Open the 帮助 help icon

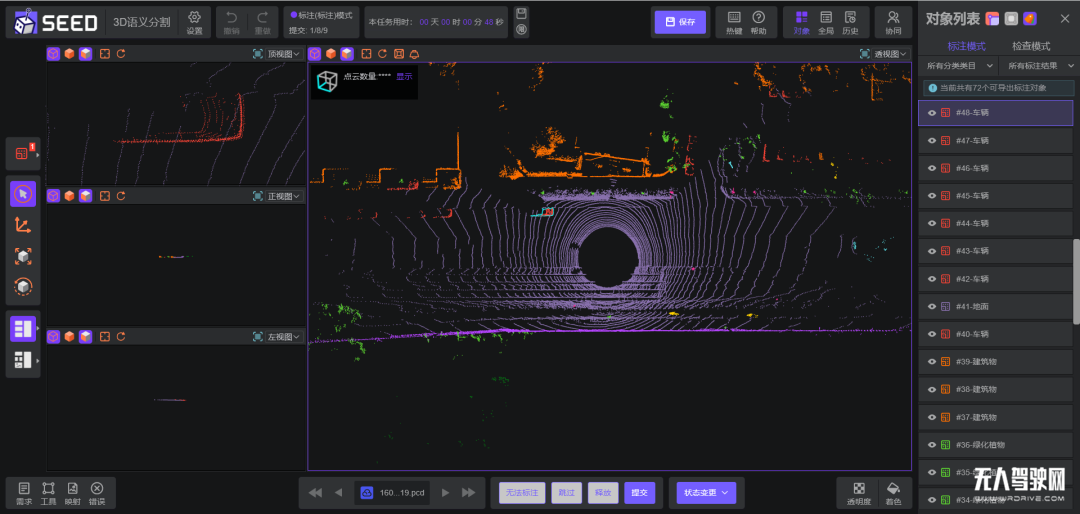pos(758,22)
